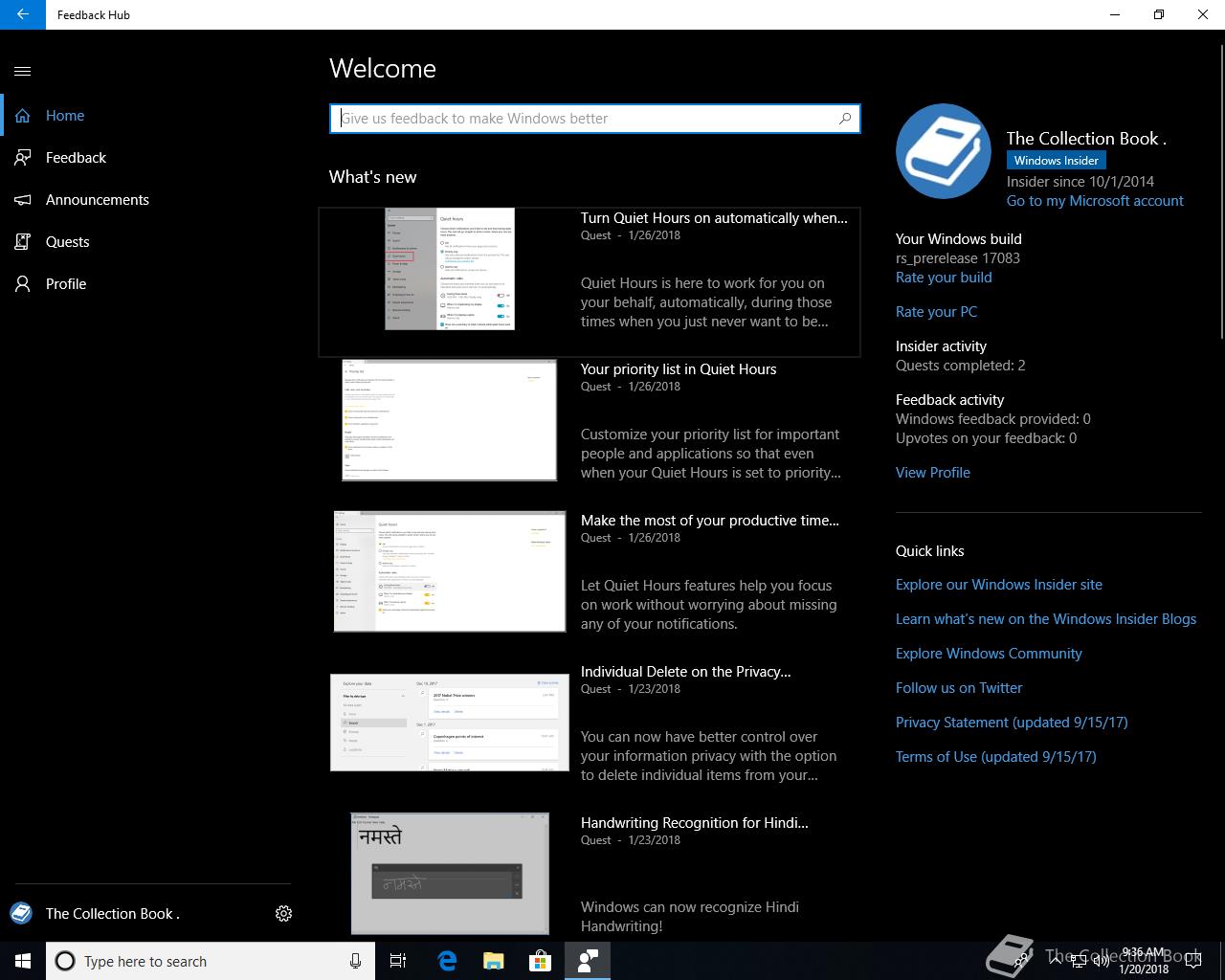Click Feedback Hub taskbar icon
This screenshot has width=1225, height=980.
click(588, 961)
